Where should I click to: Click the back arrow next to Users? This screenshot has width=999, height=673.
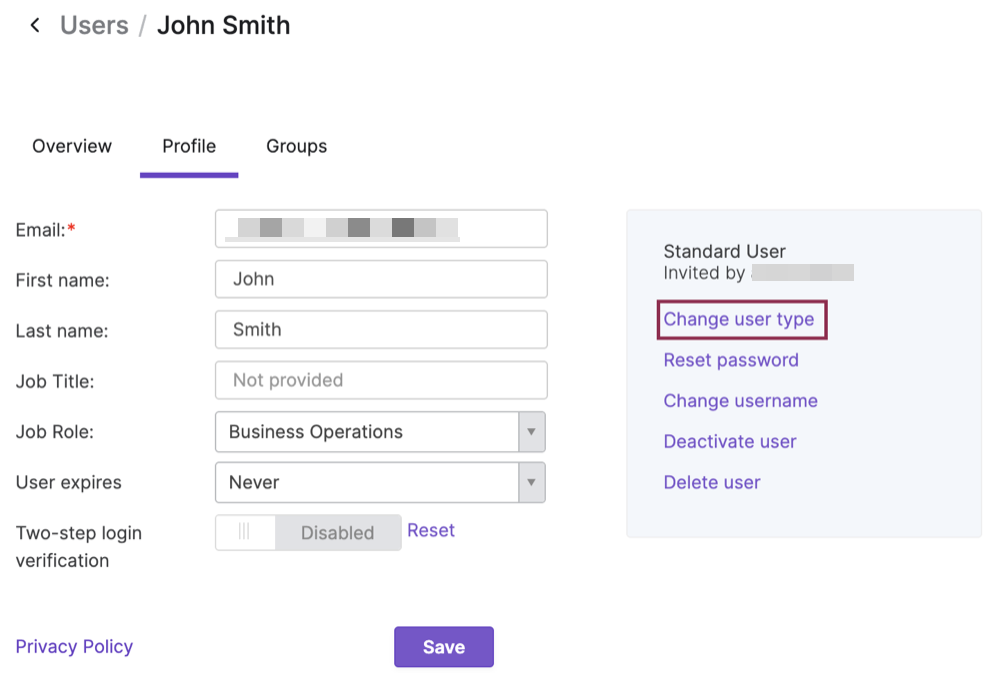click(x=35, y=25)
